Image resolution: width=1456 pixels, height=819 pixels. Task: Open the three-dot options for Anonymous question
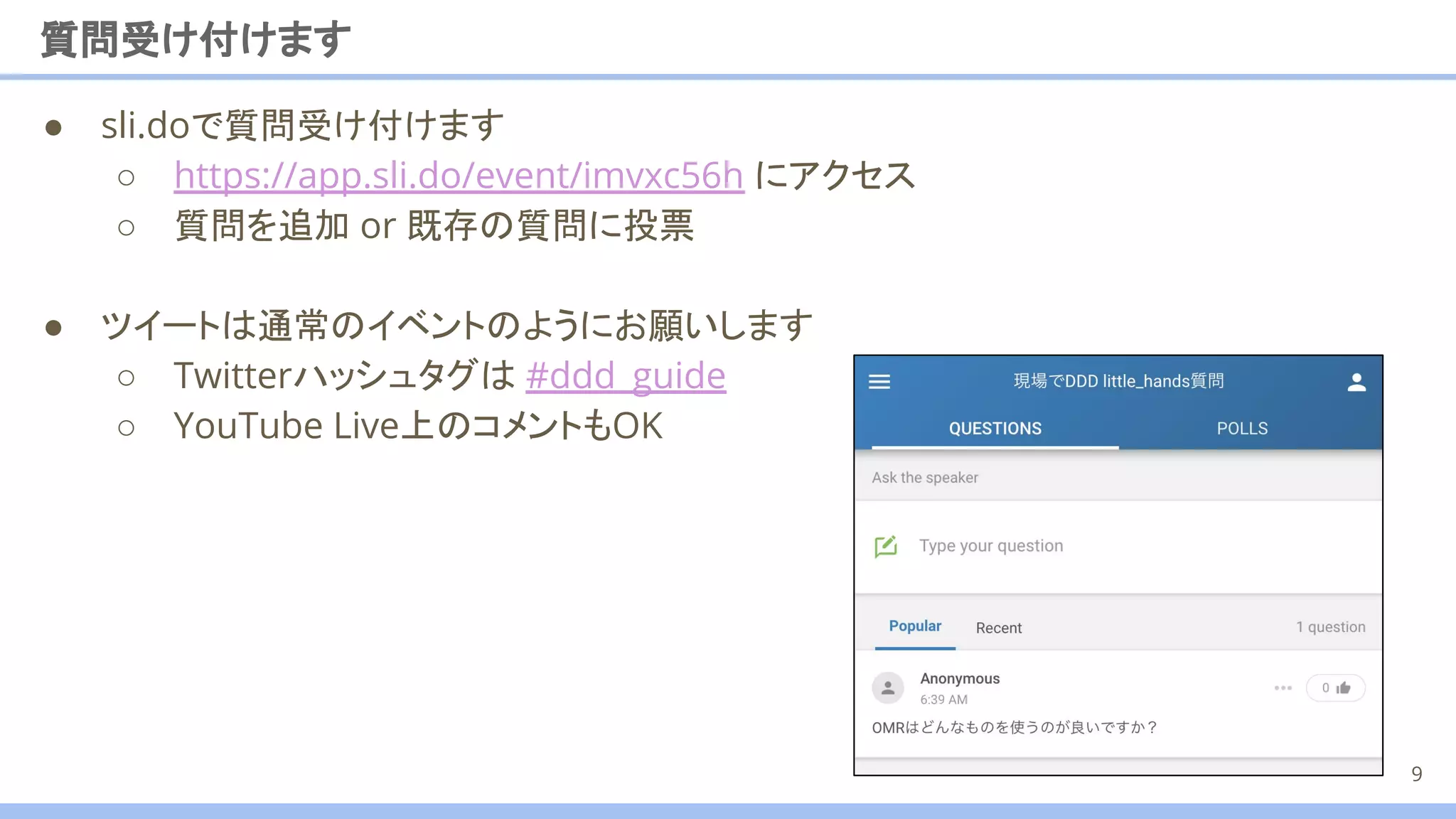click(x=1283, y=687)
